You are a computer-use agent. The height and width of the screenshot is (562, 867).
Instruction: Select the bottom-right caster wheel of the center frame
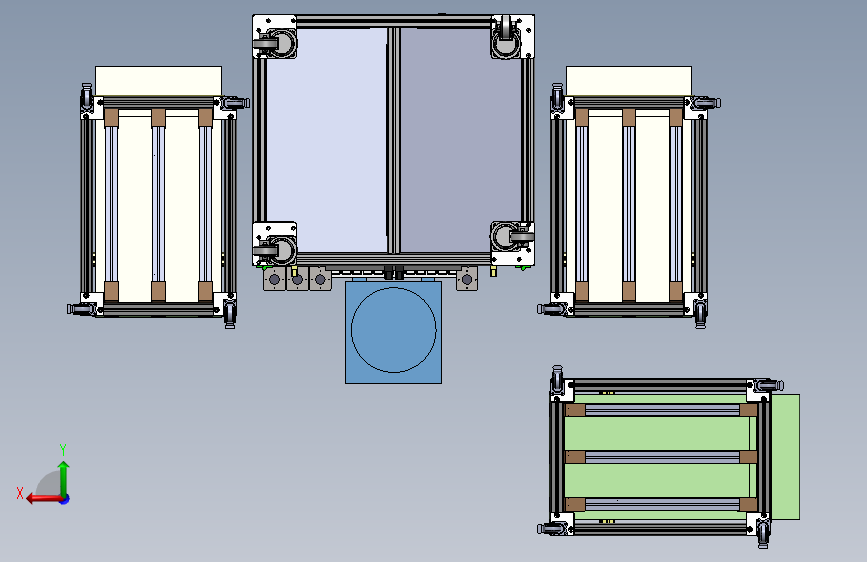coord(513,237)
